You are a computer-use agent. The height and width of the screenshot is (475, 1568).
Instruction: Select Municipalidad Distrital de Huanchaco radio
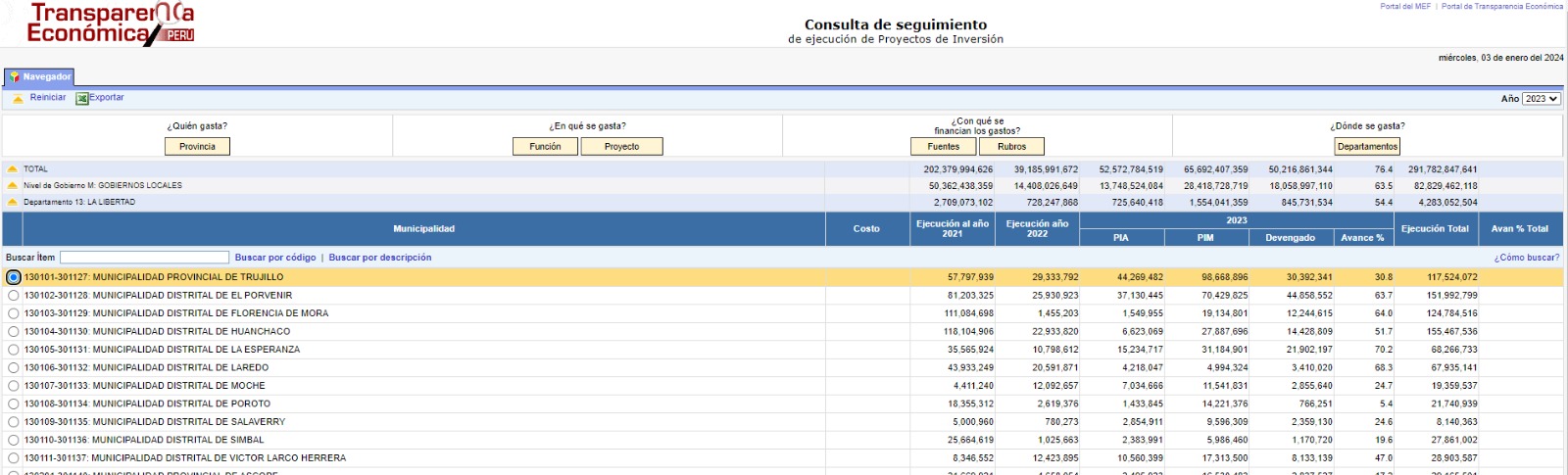coord(14,332)
